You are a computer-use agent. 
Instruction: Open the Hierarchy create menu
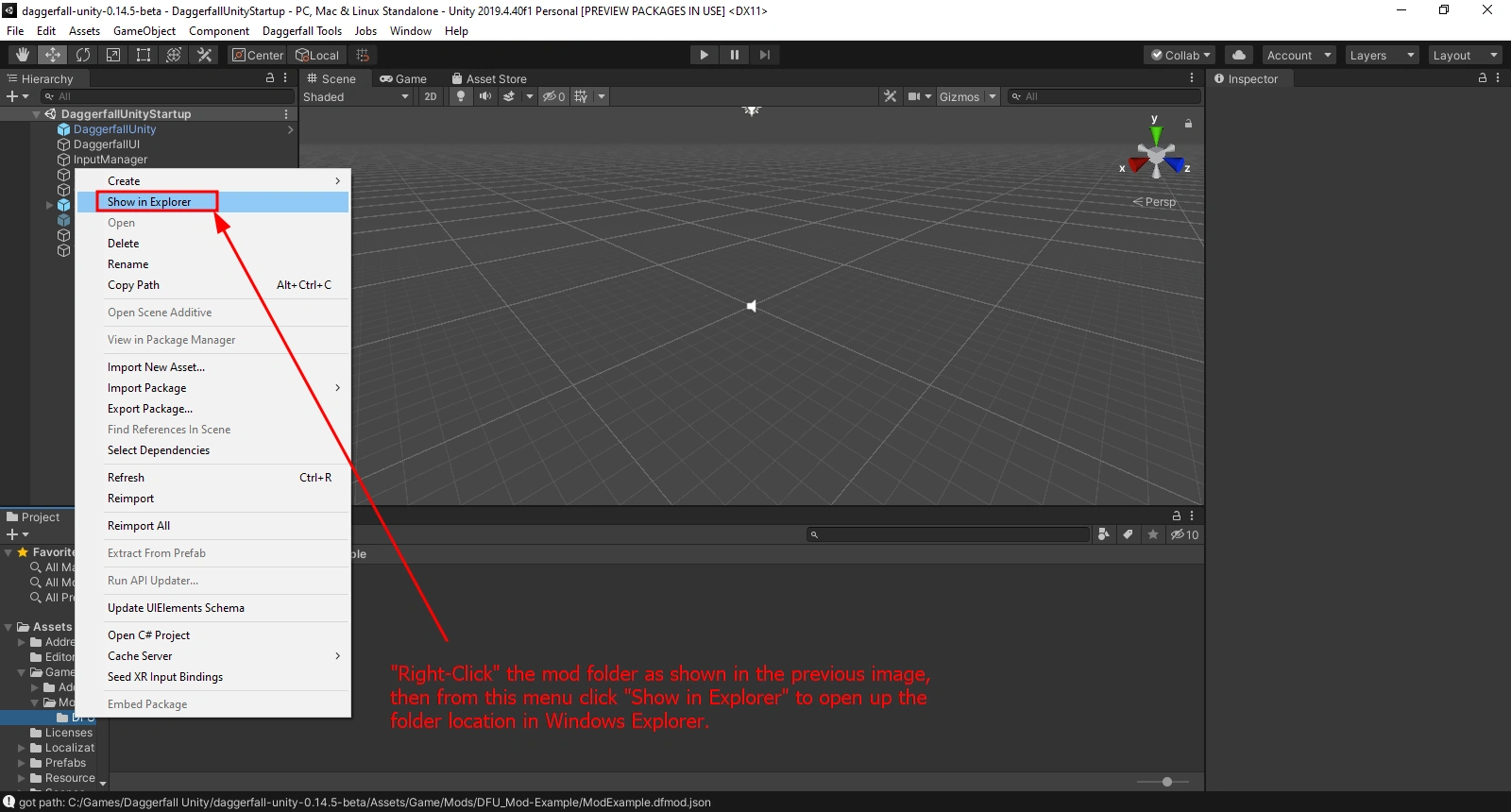coord(18,96)
